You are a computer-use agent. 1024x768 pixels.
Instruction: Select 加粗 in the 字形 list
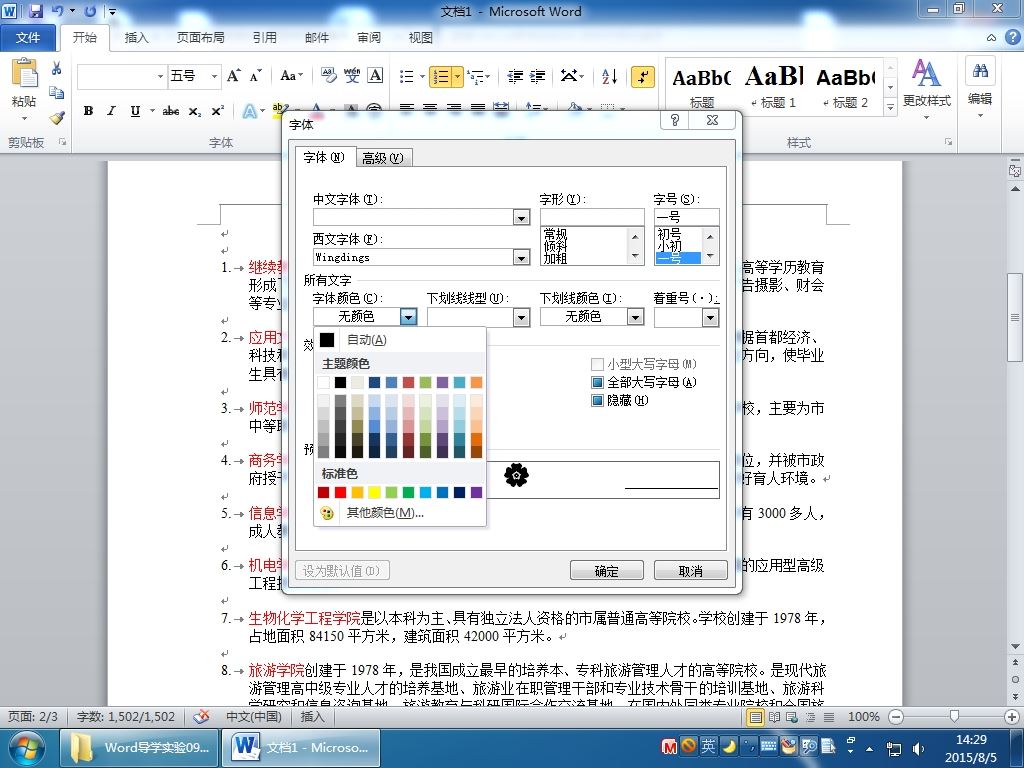pyautogui.click(x=556, y=258)
